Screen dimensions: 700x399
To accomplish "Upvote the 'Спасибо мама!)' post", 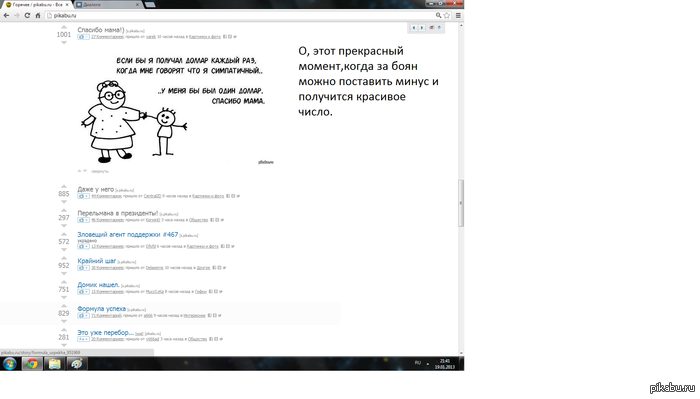I will [x=64, y=27].
